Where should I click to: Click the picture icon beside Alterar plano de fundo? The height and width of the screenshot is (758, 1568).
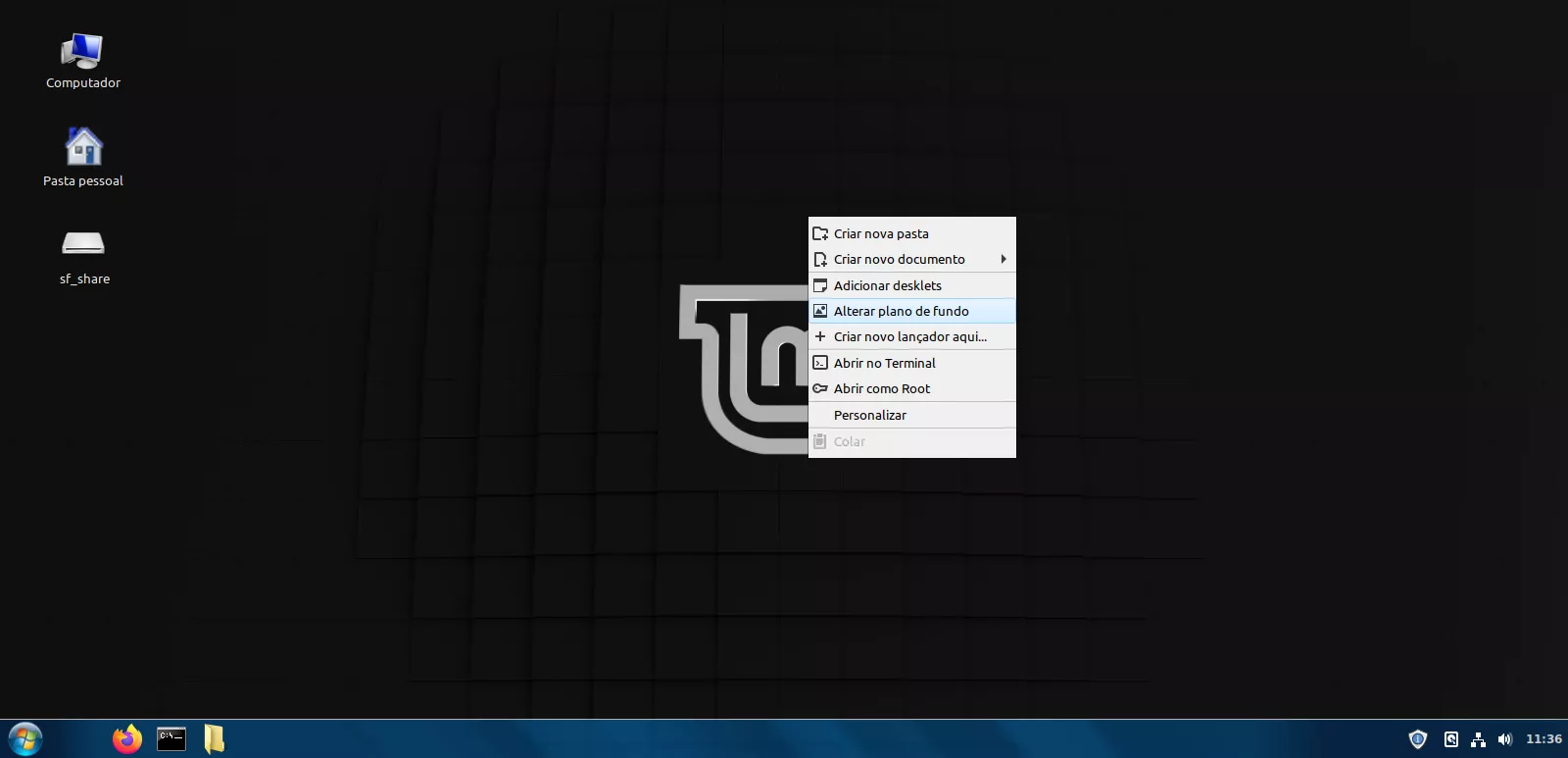[820, 311]
